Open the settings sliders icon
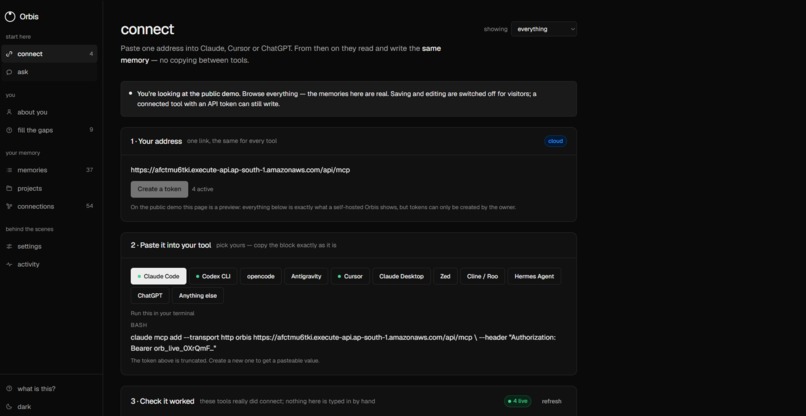Screen dimensions: 806x416 click(9, 246)
